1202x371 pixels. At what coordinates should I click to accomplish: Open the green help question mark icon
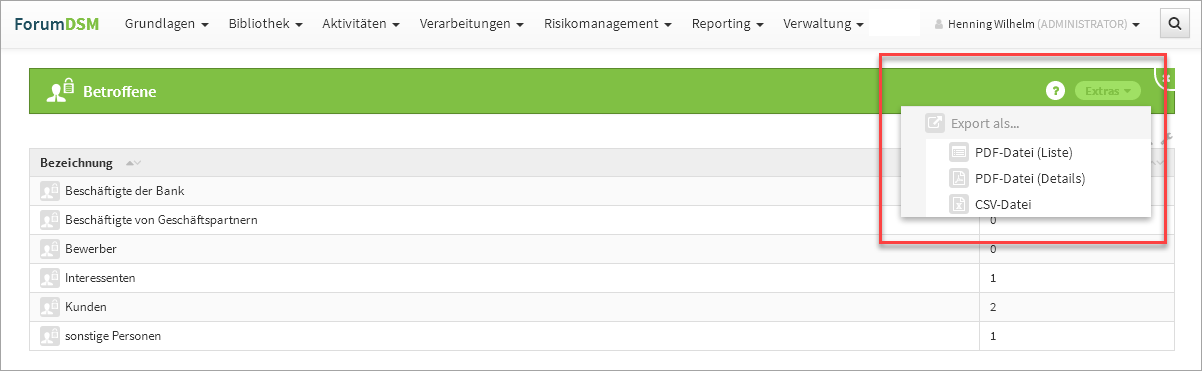1055,91
